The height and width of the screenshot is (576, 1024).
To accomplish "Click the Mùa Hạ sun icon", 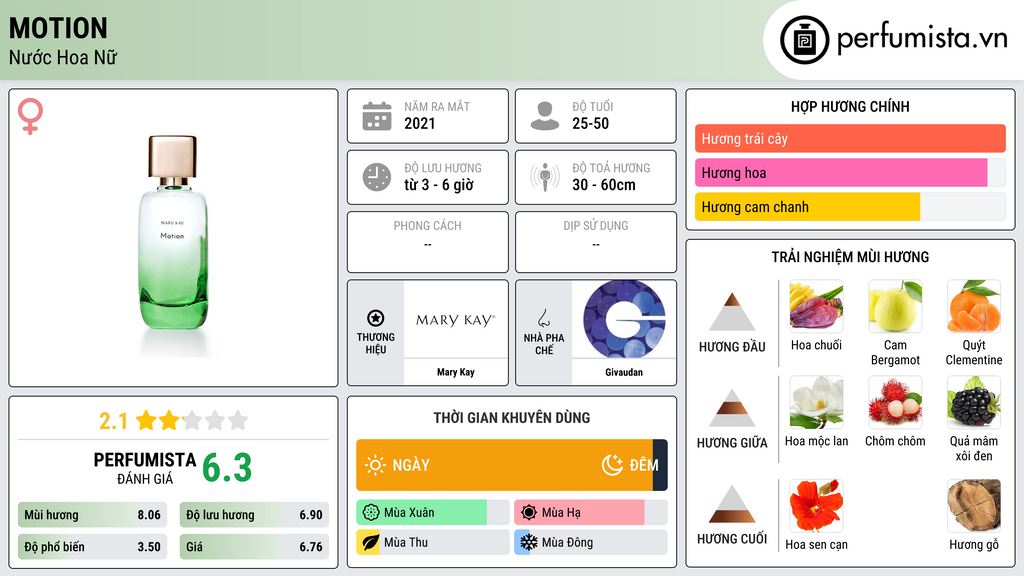I will click(x=529, y=512).
